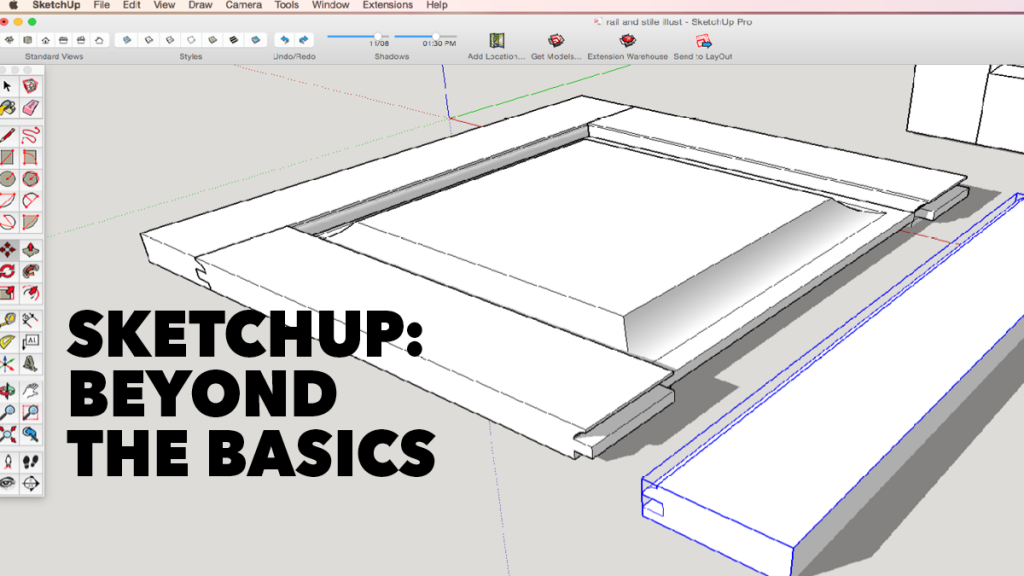
Task: Enable X-Ray style in Styles
Action: point(127,40)
